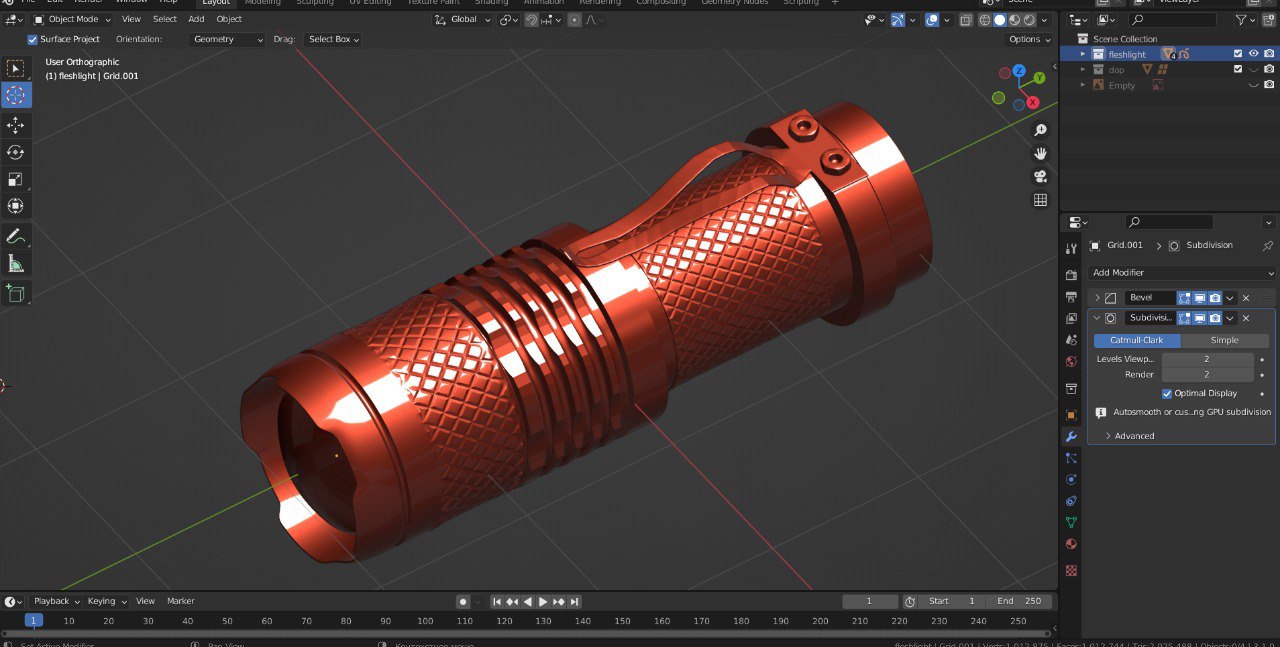Screen dimensions: 1280x647
Task: Toggle the fleshlight collection exclude checkbox
Action: coord(1238,54)
